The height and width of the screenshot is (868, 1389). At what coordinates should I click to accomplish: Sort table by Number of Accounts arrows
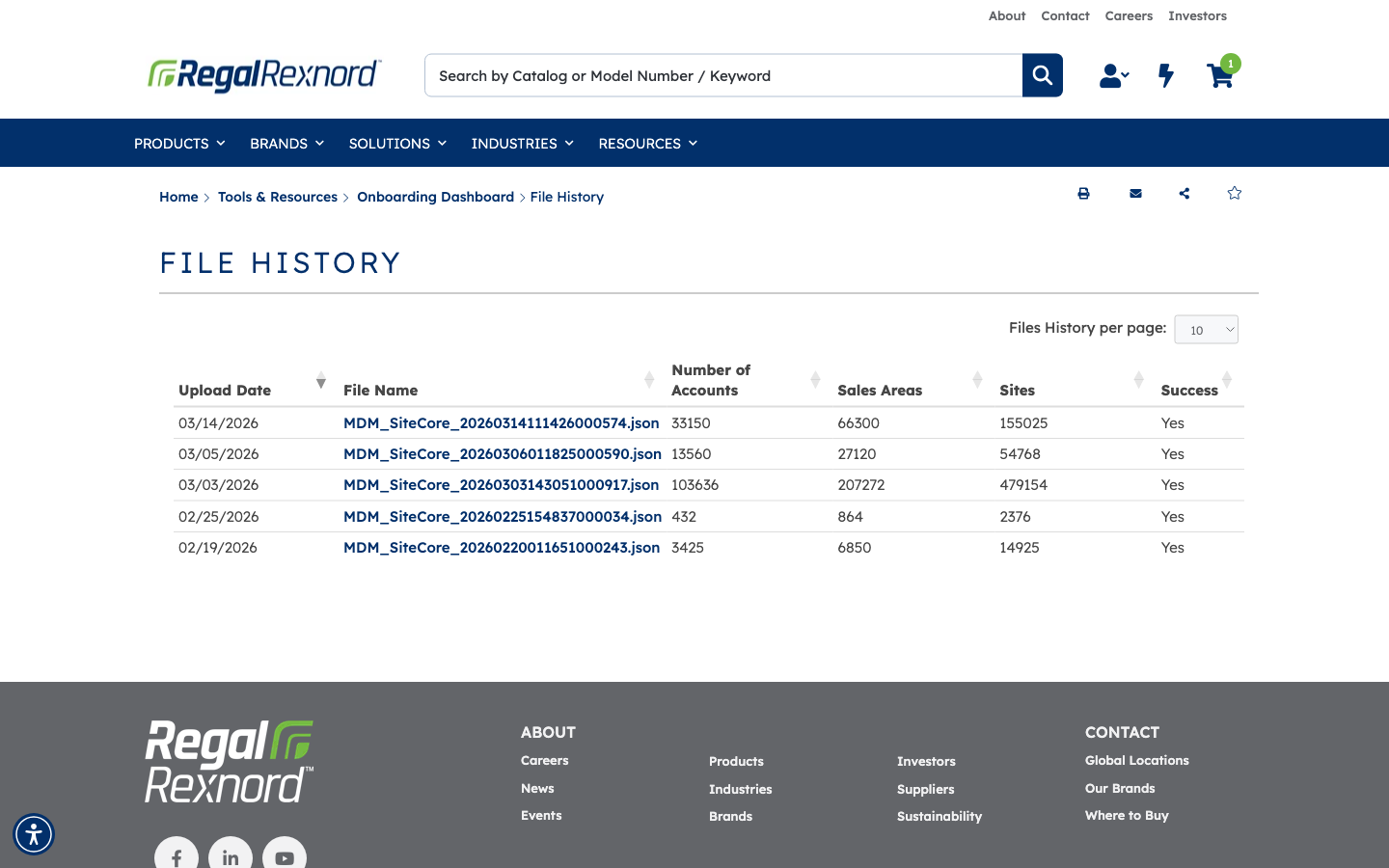click(815, 381)
